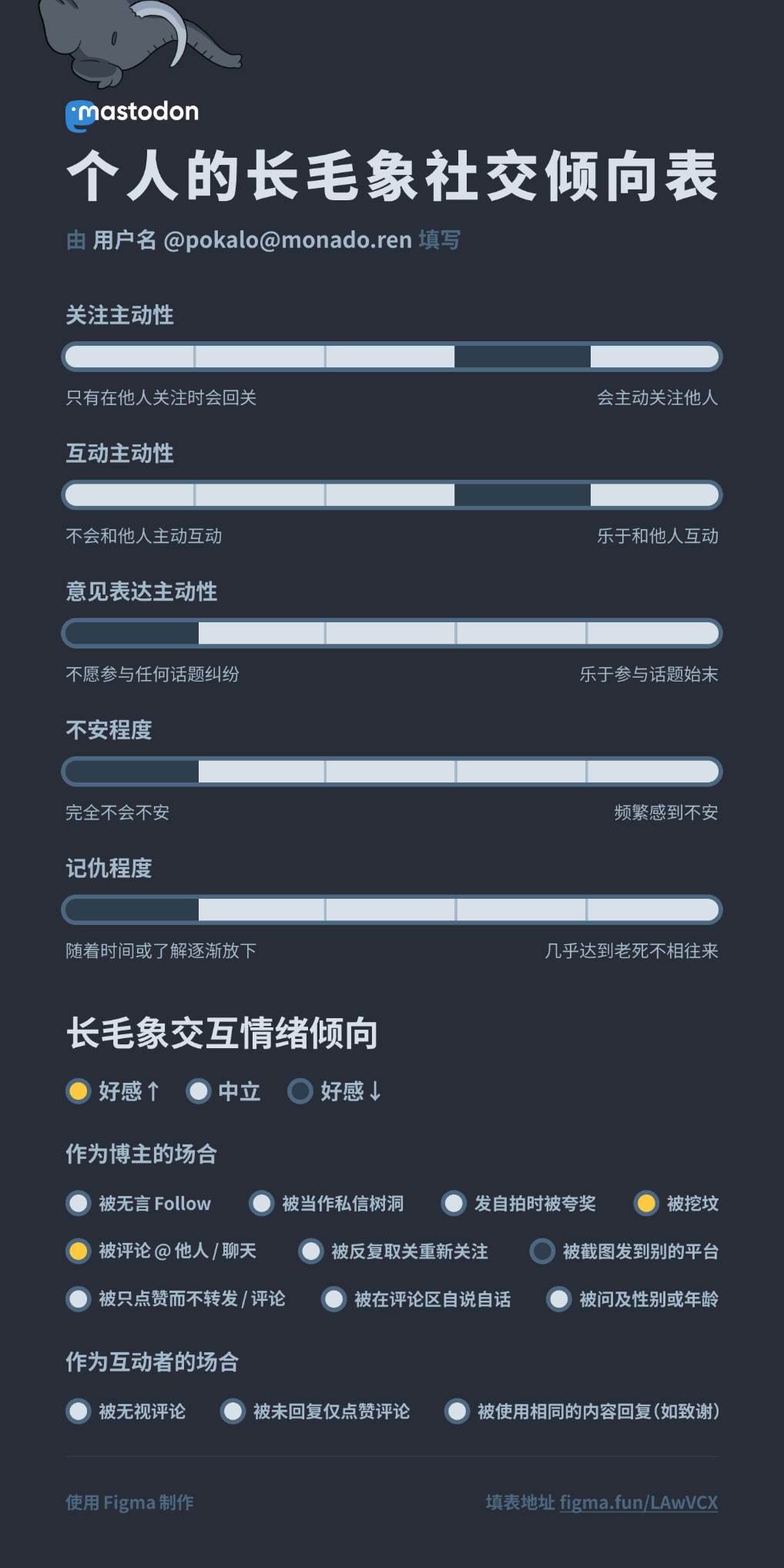Screen dimensions: 784x1568
Task: Open the figma.fun/LAwVCX link
Action: tap(638, 1503)
